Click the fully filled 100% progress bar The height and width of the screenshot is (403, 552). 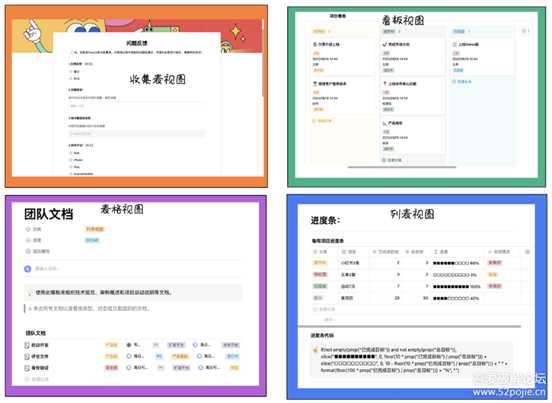(x=457, y=286)
